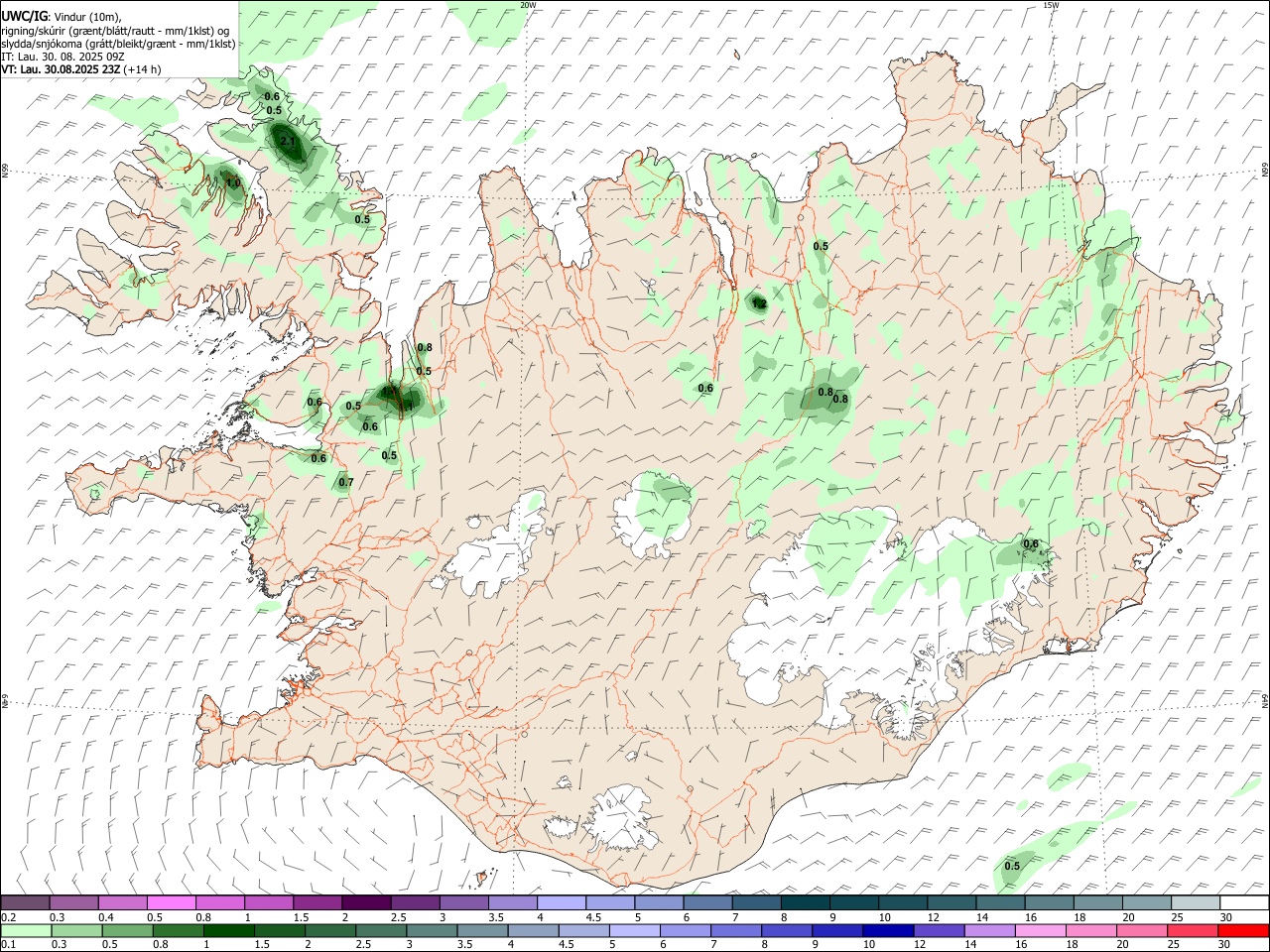Select the darkest purple top-row swatch starting at 2
This screenshot has height=952, width=1270.
(366, 902)
